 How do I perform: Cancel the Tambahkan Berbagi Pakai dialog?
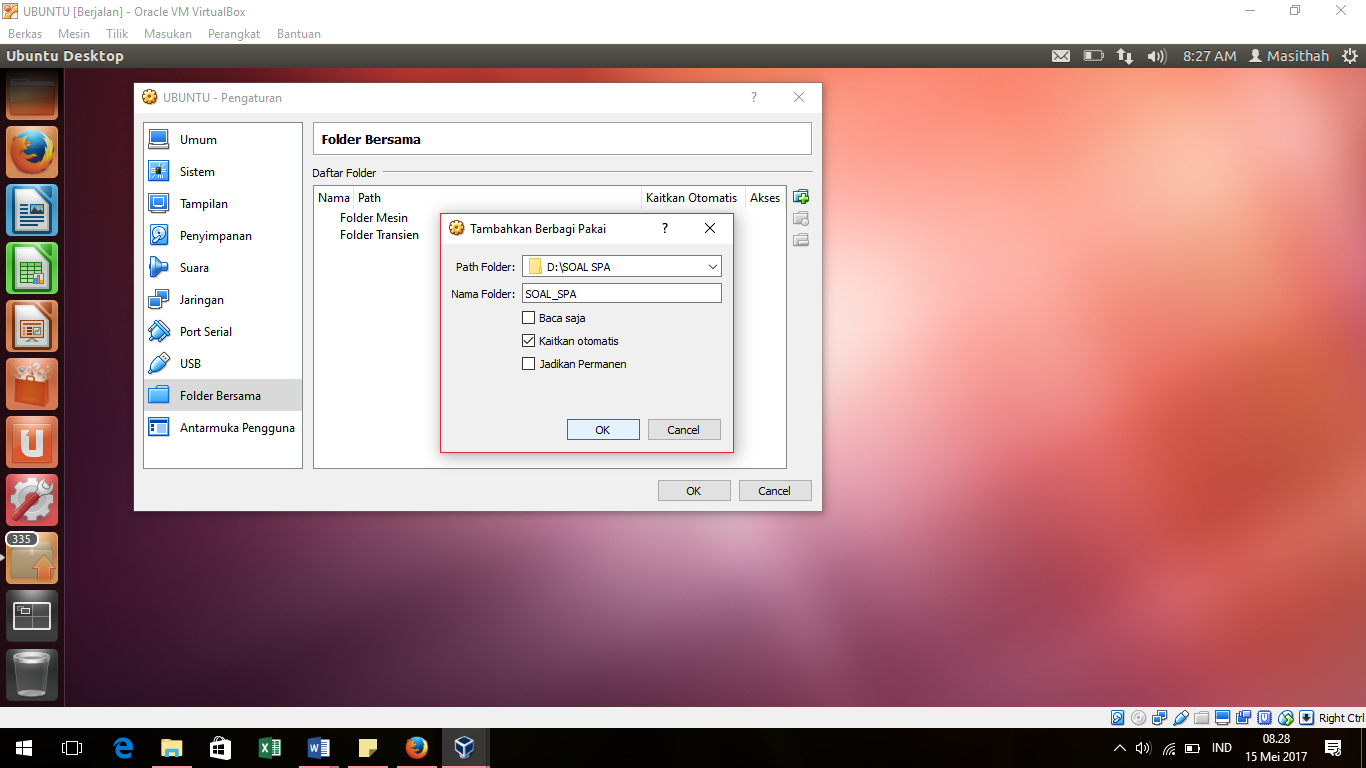pos(684,430)
